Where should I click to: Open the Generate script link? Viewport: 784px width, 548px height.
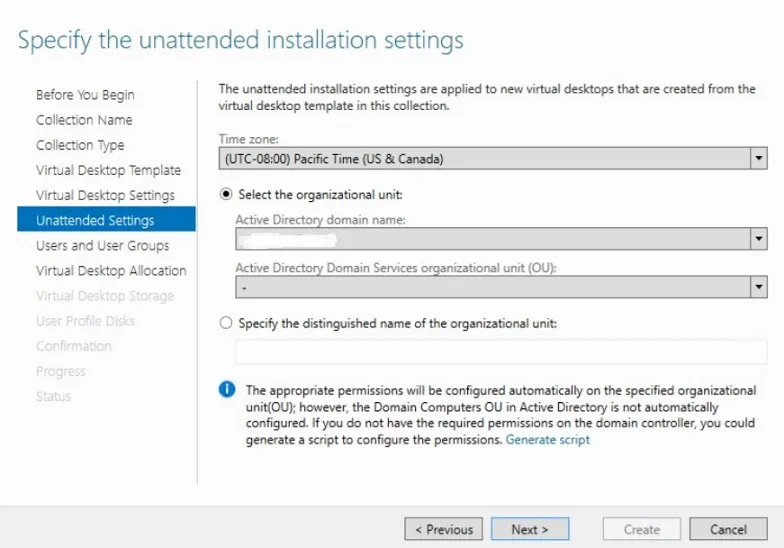(547, 440)
